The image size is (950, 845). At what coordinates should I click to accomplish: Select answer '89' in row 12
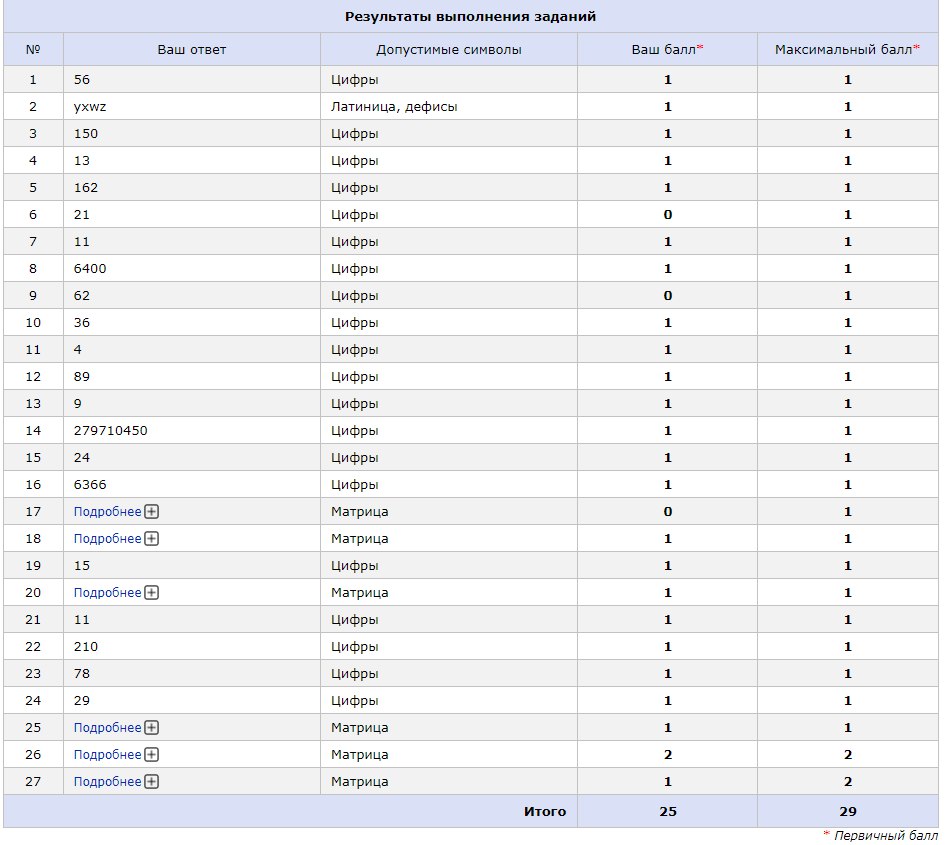82,377
